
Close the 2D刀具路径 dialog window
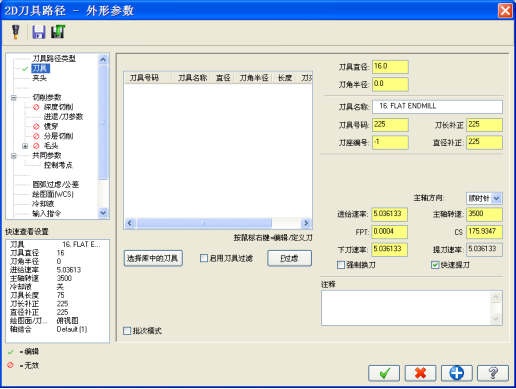point(505,11)
